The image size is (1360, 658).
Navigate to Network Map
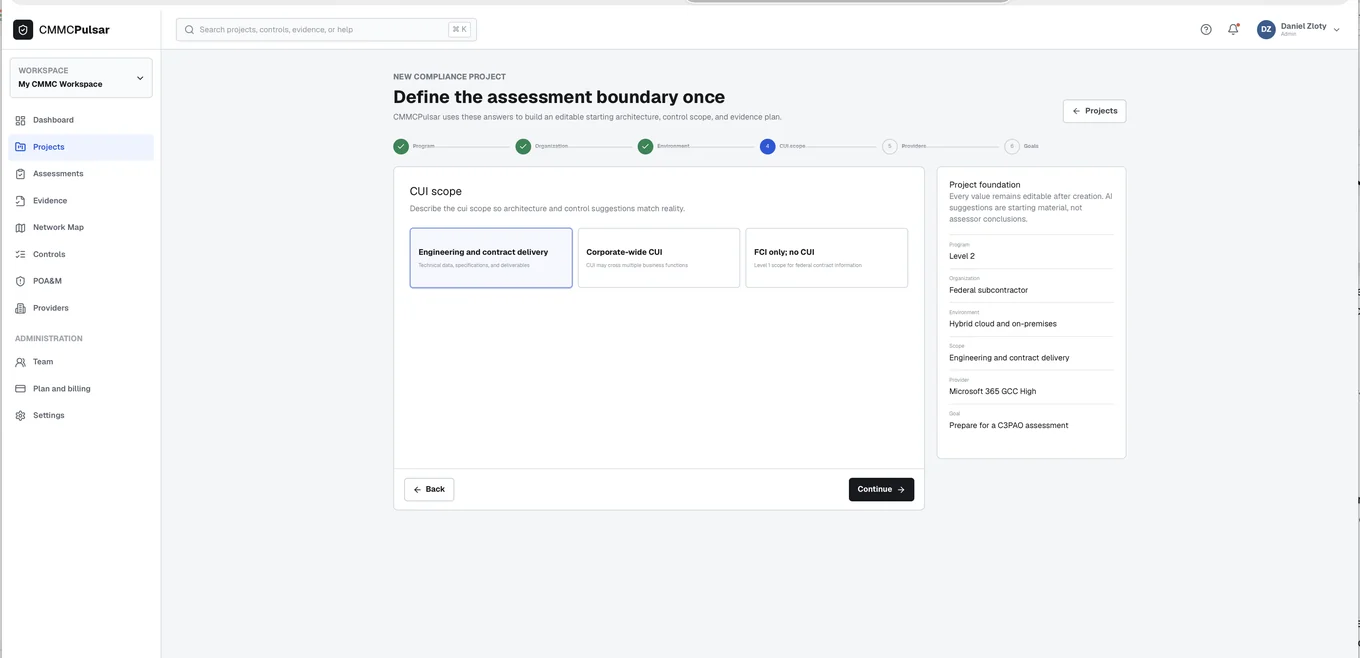pos(81,228)
